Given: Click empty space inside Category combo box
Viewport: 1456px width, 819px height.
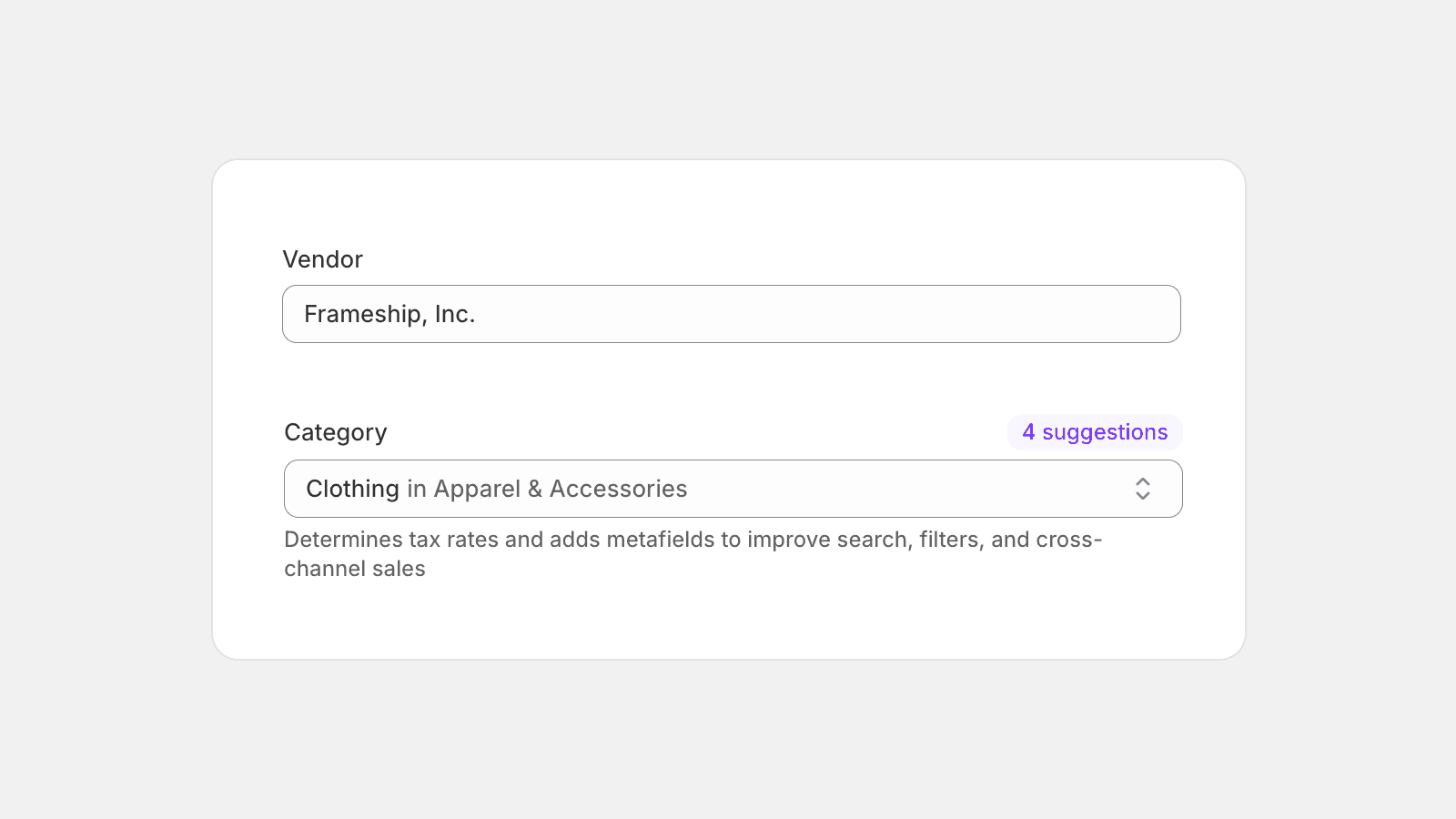Looking at the screenshot, I should click(910, 489).
